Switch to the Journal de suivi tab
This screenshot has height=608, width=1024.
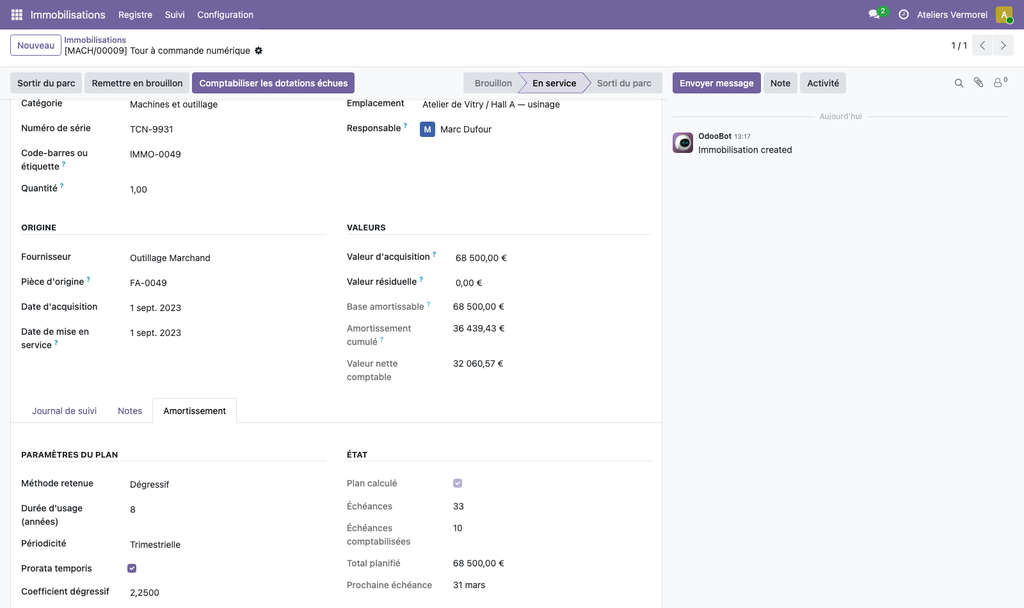pyautogui.click(x=64, y=411)
